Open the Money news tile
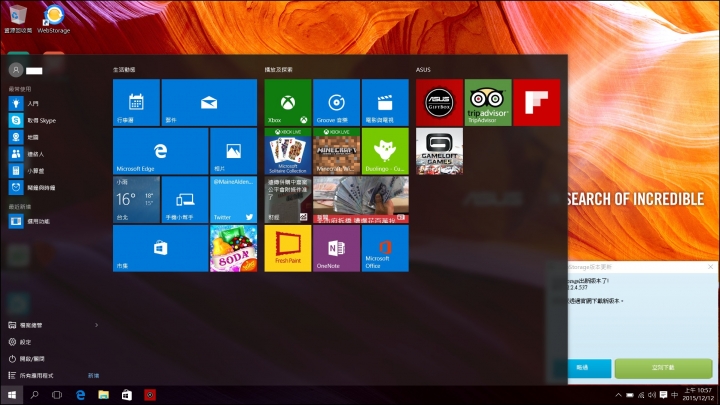720x405 pixels. 288,200
